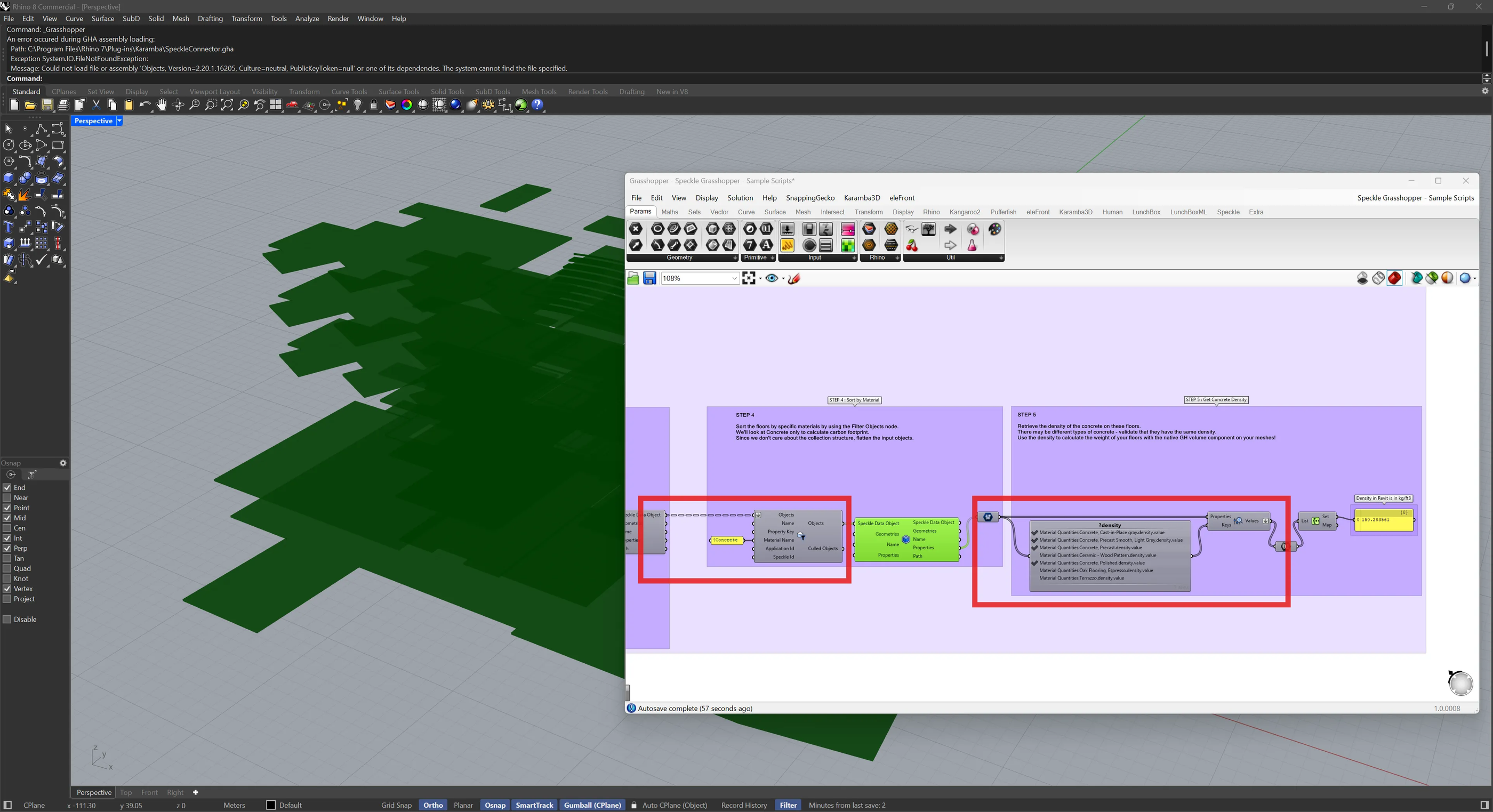Toggle the Mid osnap checkbox
Viewport: 1493px width, 812px height.
pos(7,518)
